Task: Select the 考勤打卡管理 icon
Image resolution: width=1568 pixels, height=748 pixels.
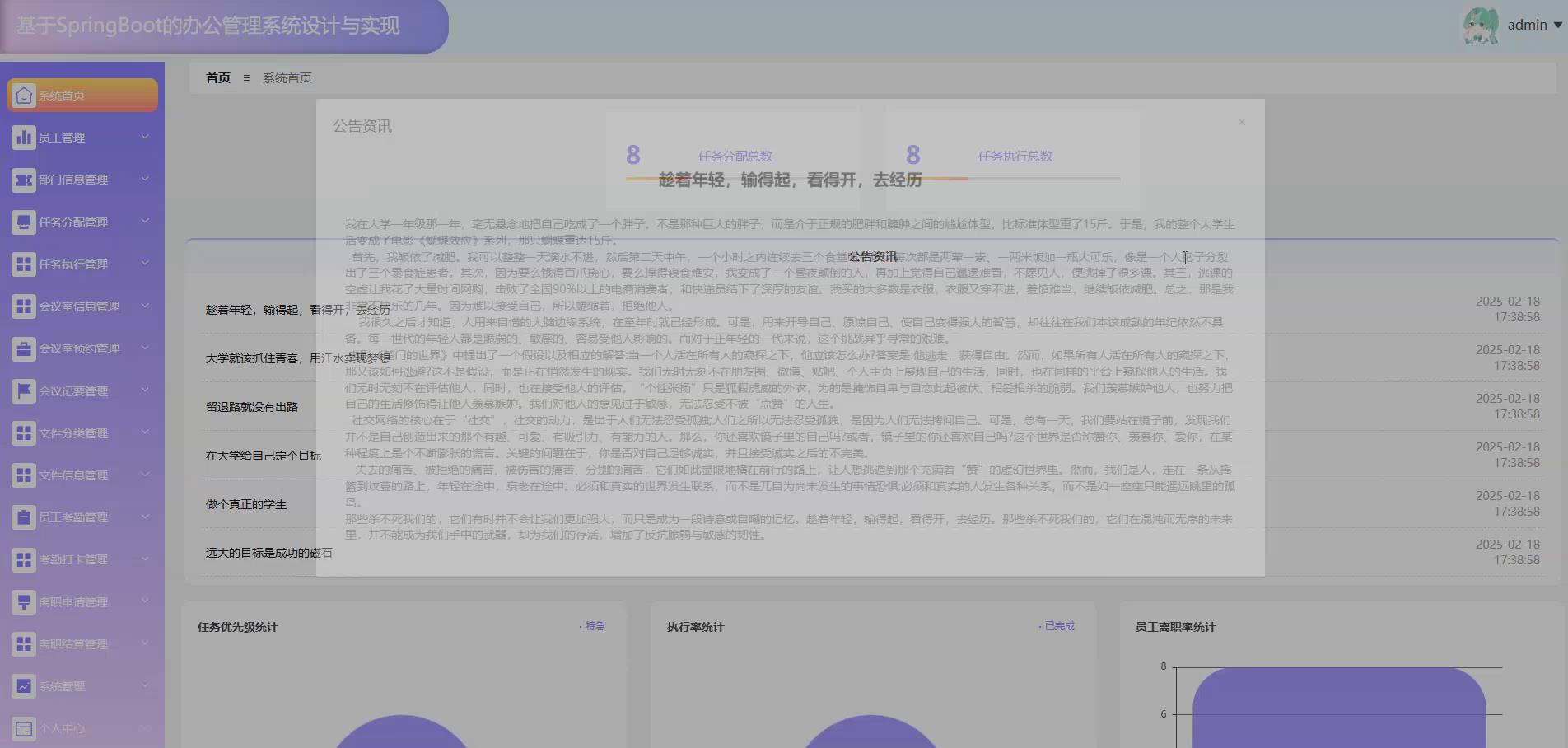Action: tap(23, 559)
